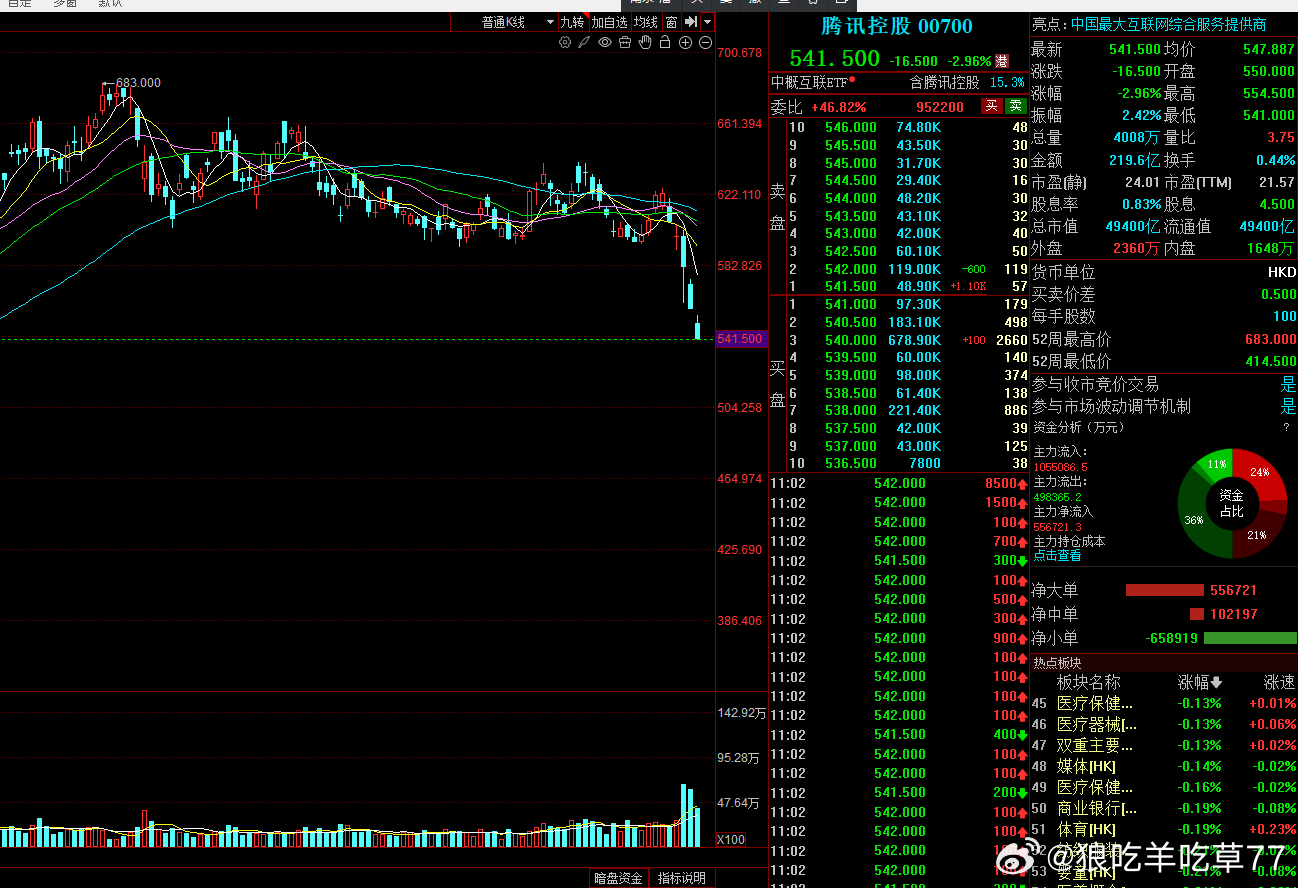Open the toolbox briefcase icon
The width and height of the screenshot is (1298, 888).
click(625, 42)
